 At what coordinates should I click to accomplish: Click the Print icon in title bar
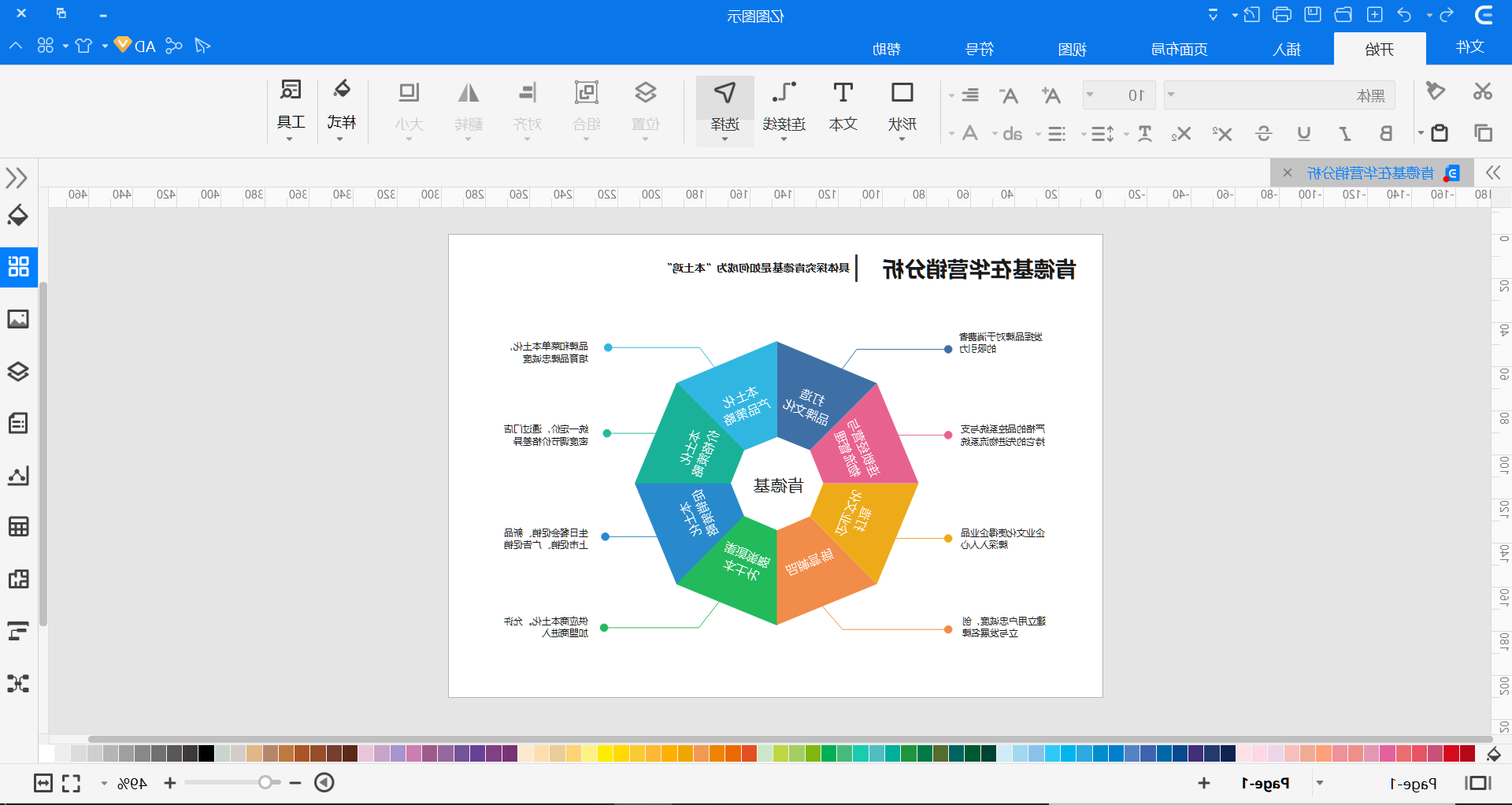tap(1282, 15)
